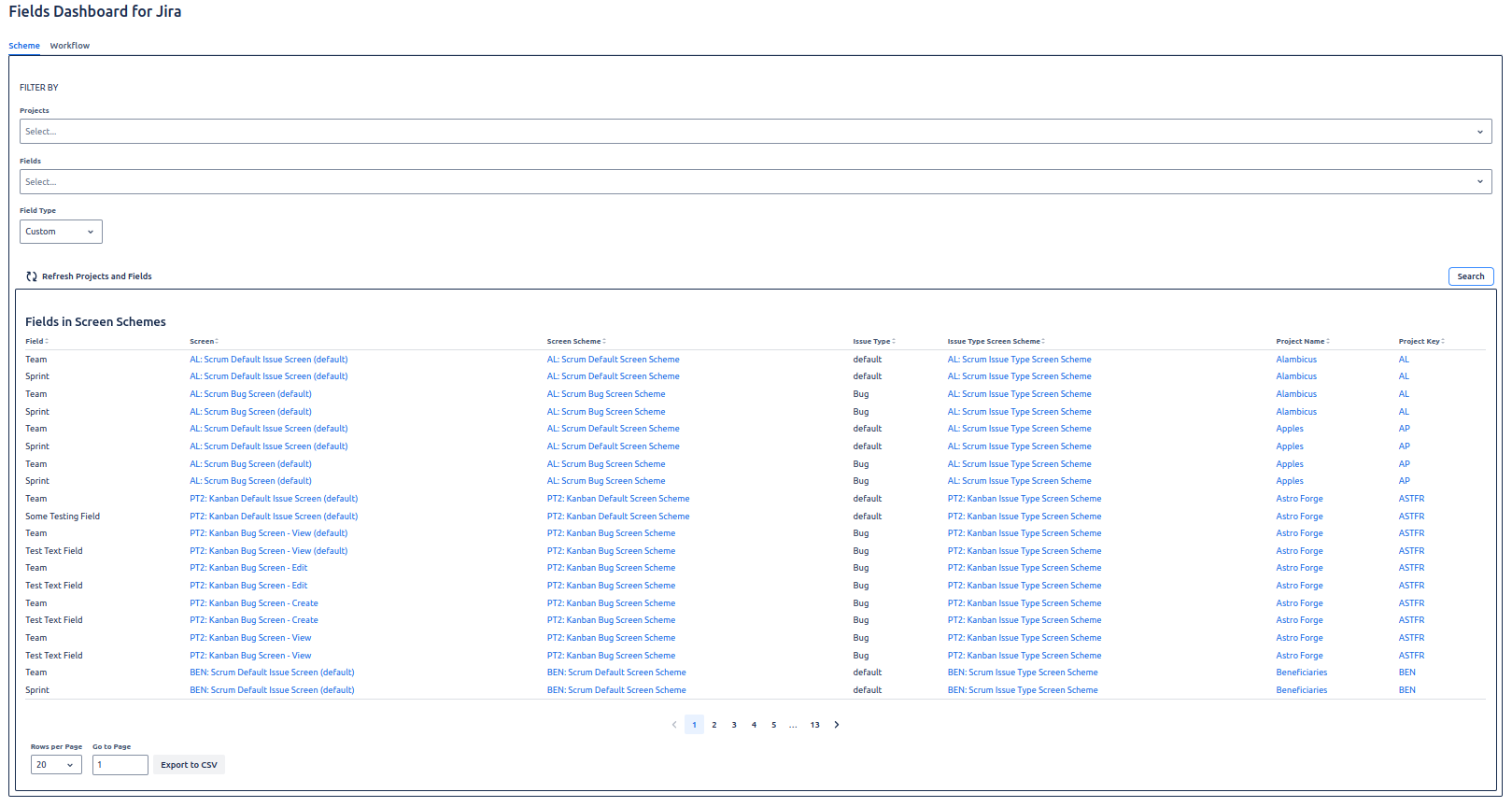Switch to the Scheme tab
Image resolution: width=1512 pixels, height=807 pixels.
(24, 46)
